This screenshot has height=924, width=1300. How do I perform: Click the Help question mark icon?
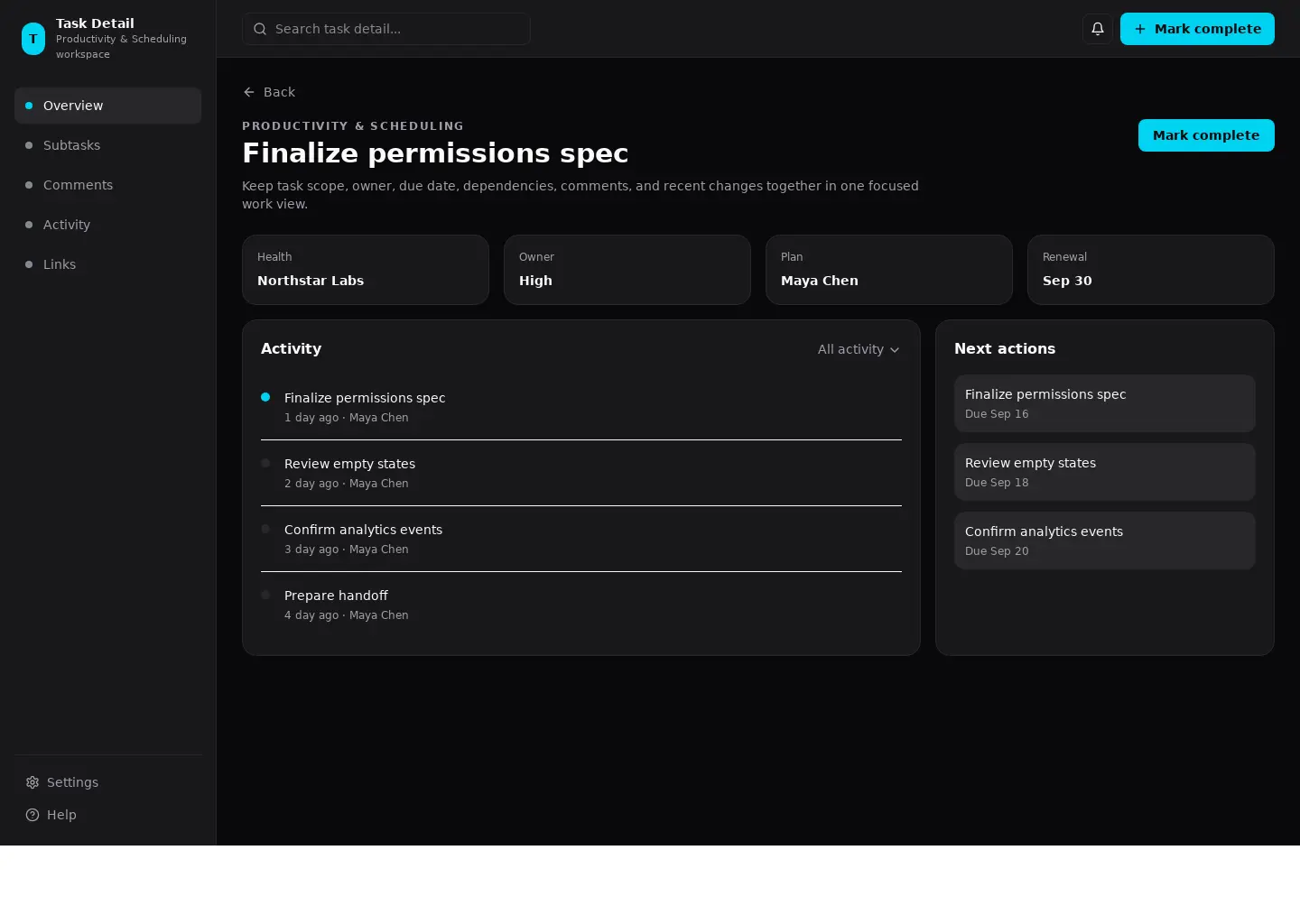tap(32, 815)
